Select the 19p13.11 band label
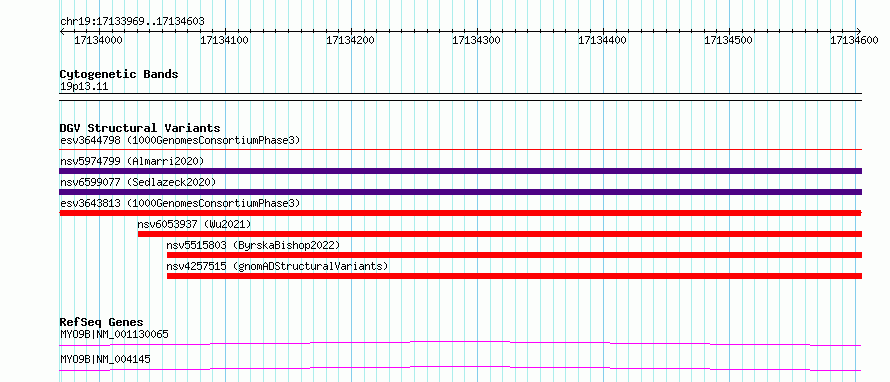 point(84,87)
